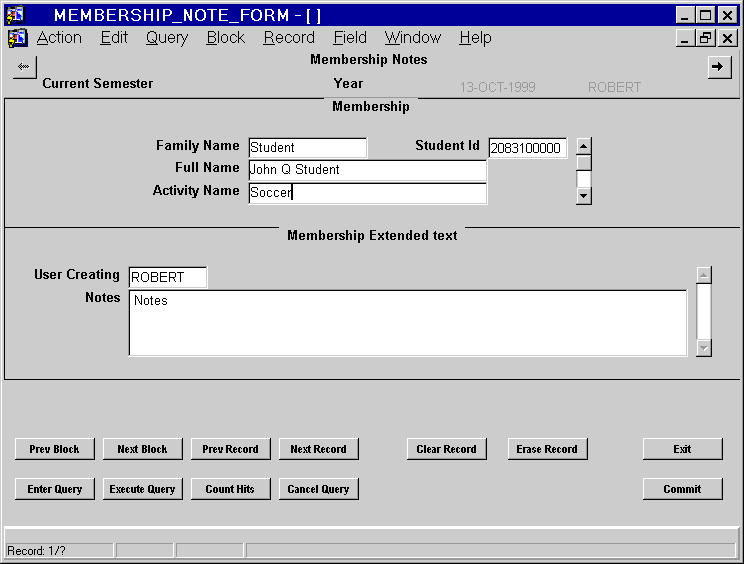
Task: Open the Window menu
Action: coord(413,37)
